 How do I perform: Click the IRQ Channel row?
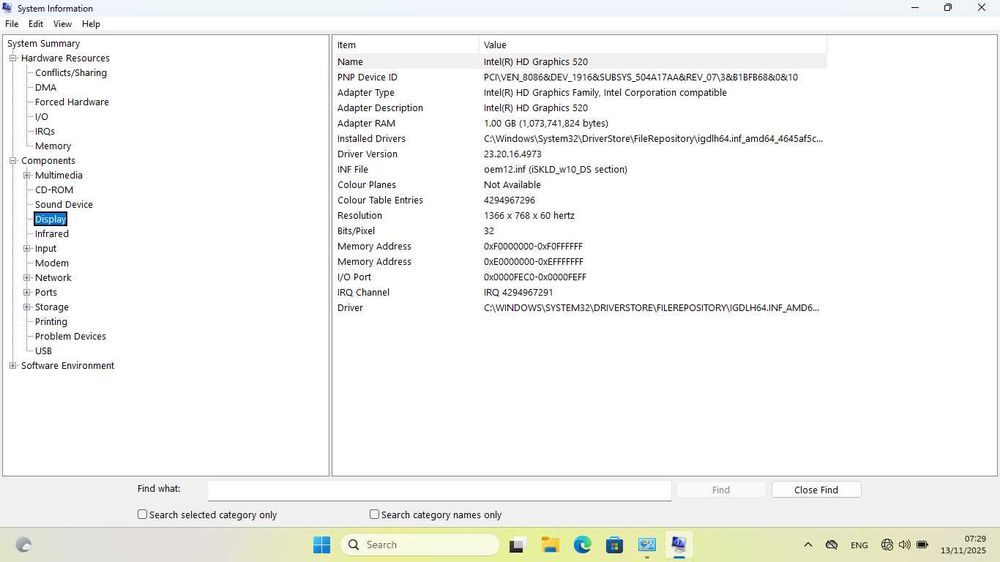click(x=580, y=292)
